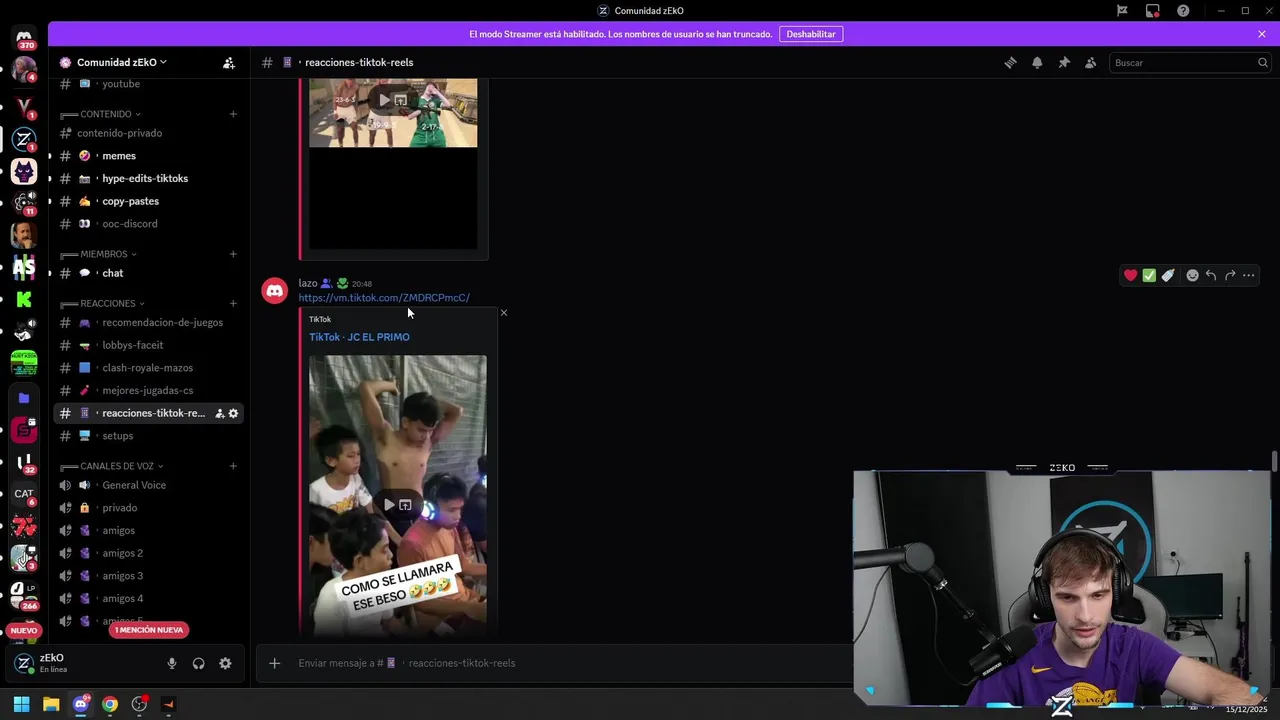Open TikTok · JC EL PRIMO title link
The width and height of the screenshot is (1280, 720).
pyautogui.click(x=359, y=337)
